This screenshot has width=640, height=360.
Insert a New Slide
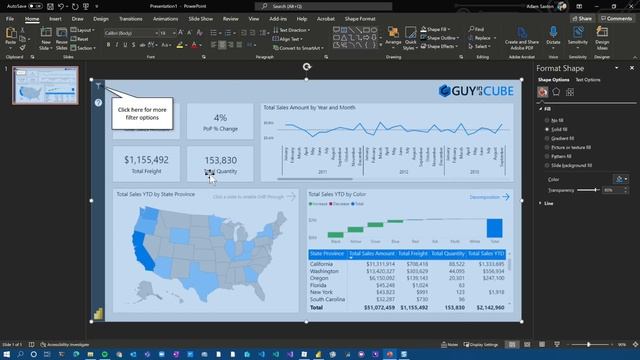point(46,38)
